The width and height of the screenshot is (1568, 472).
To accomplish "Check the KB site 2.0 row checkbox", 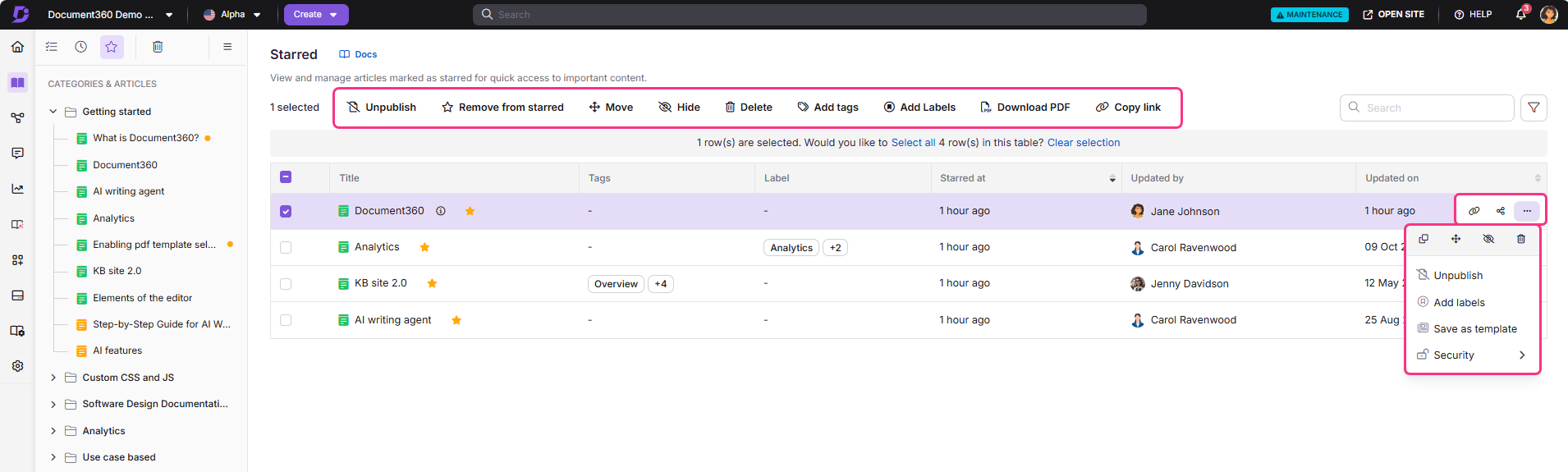I will 286,283.
